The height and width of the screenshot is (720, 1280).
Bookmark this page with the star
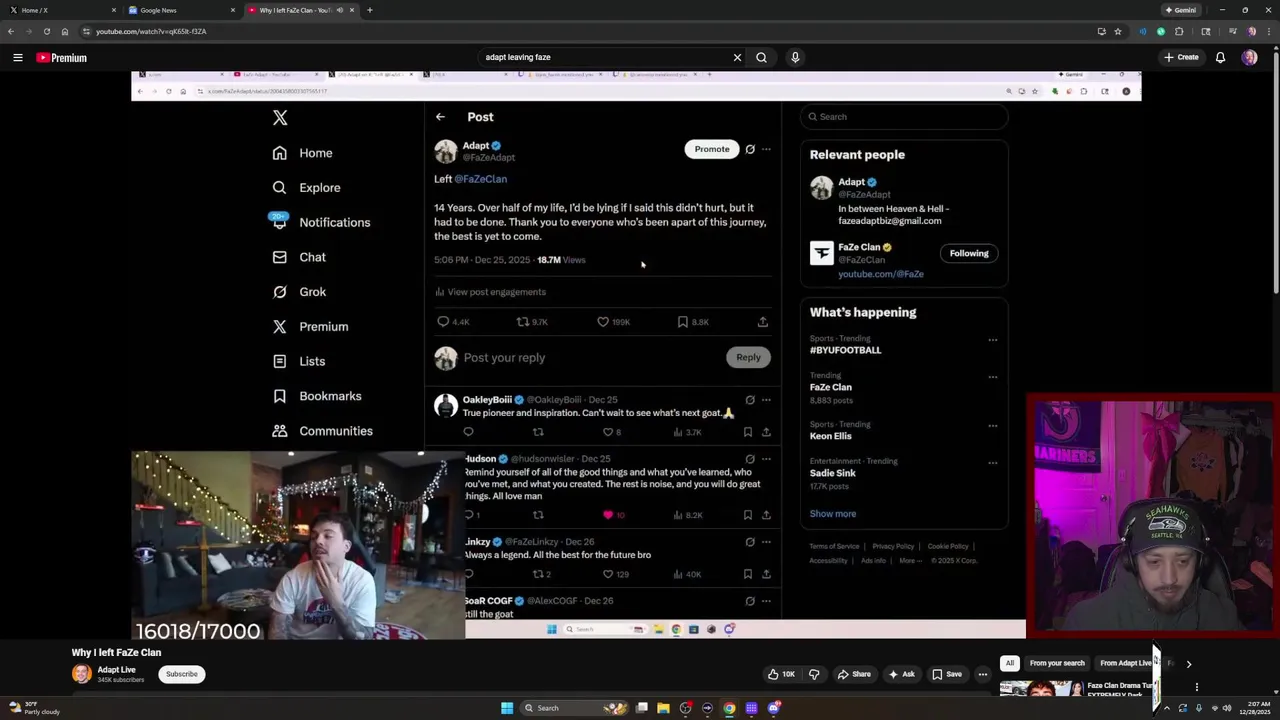pyautogui.click(x=1118, y=31)
